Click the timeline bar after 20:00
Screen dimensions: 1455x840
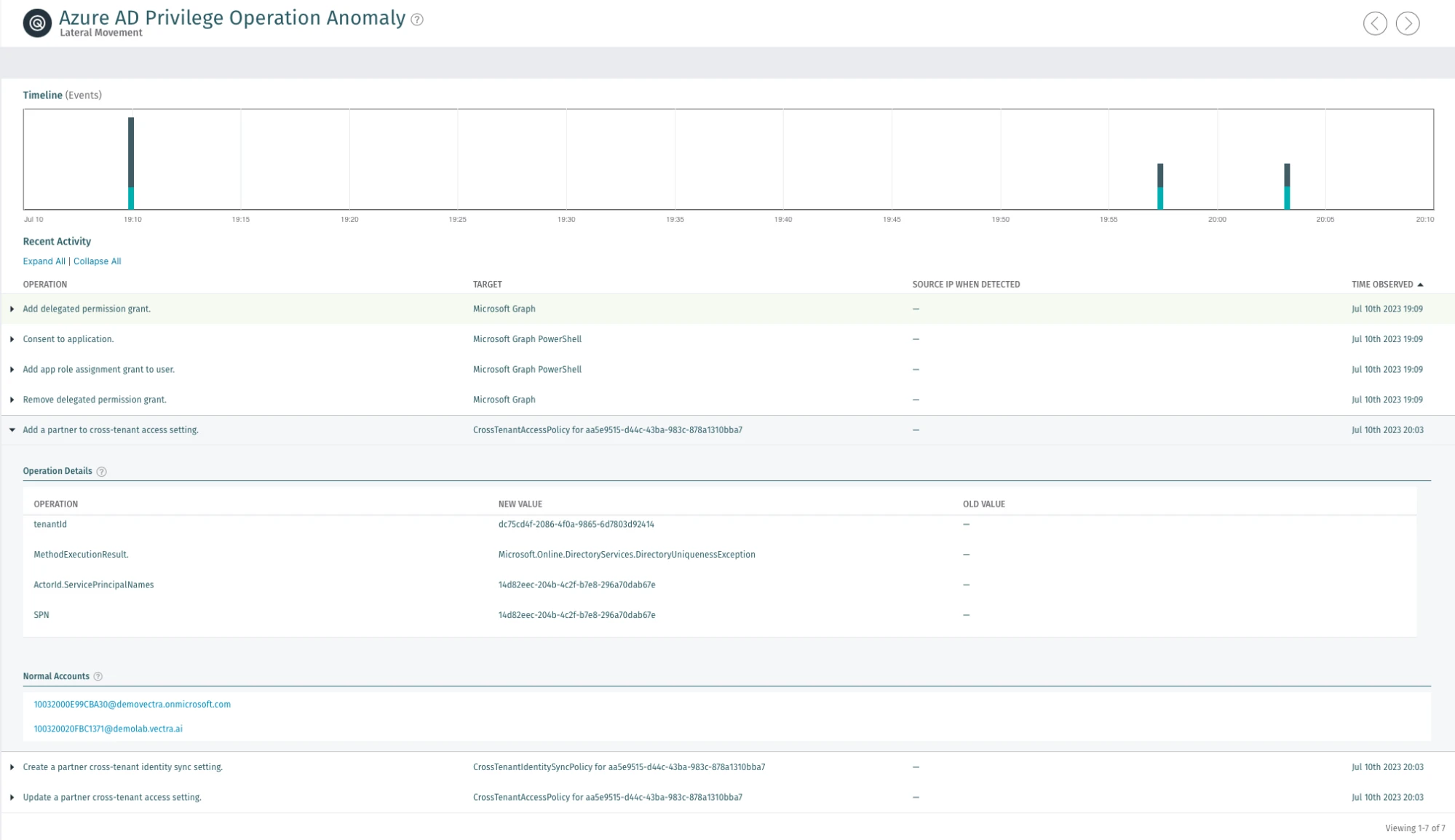[1287, 186]
